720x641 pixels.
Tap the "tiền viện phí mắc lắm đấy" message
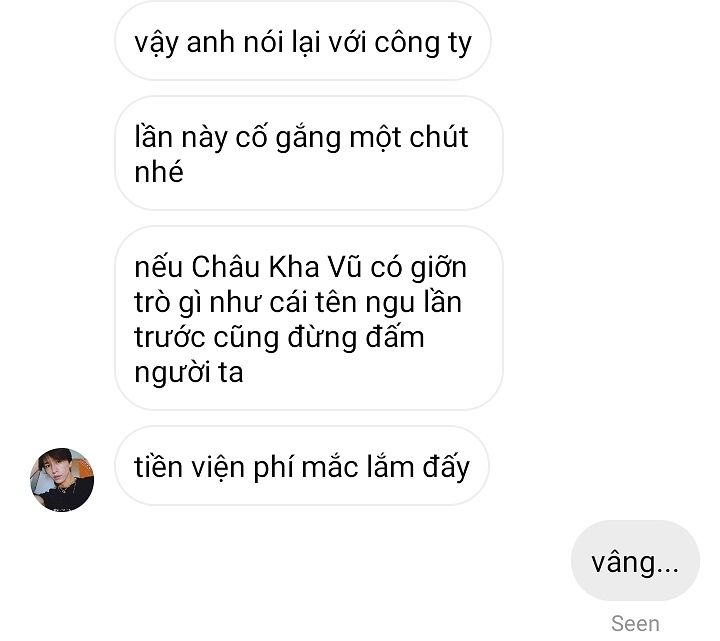302,466
